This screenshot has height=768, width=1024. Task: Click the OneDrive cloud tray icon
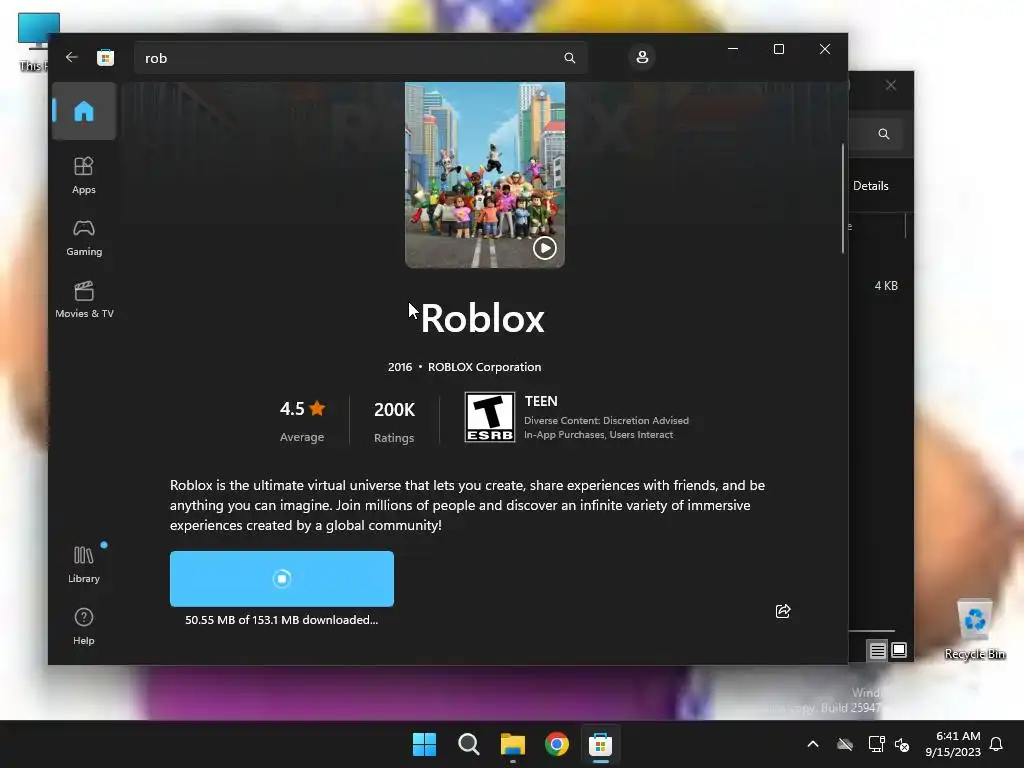pyautogui.click(x=845, y=744)
